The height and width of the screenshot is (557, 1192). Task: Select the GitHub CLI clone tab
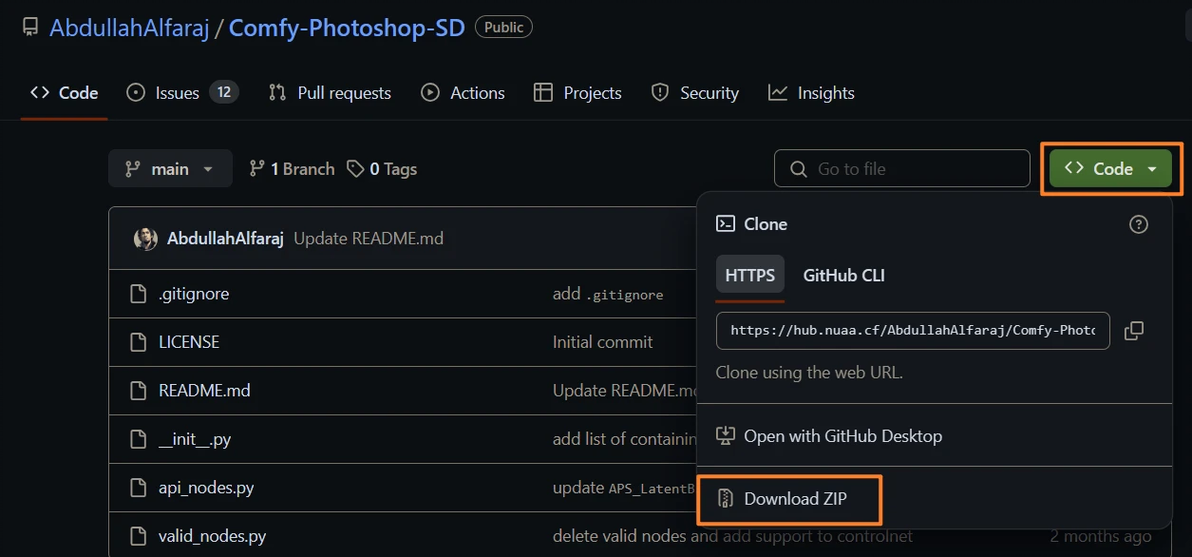844,275
